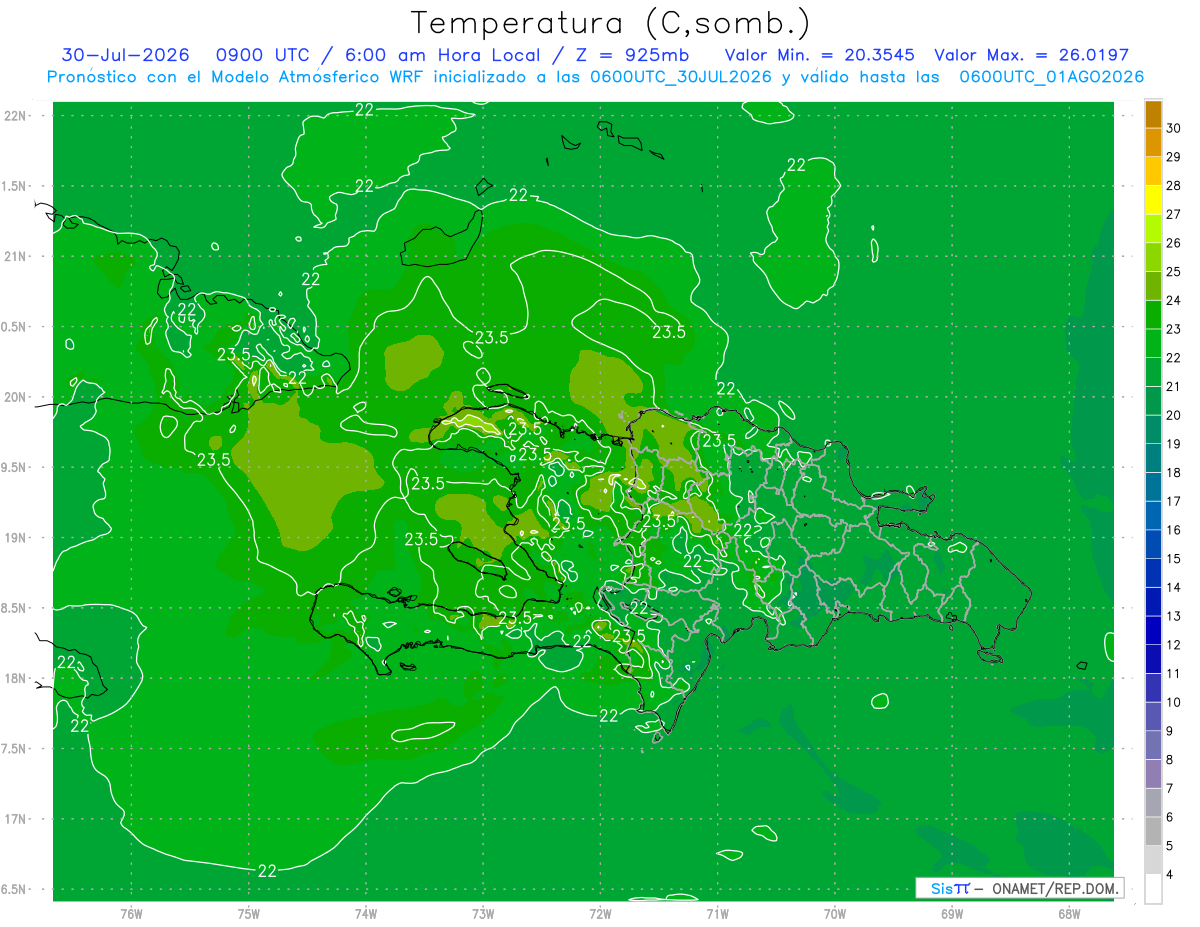
Task: Click the "30" color scale label
Action: click(x=1176, y=128)
